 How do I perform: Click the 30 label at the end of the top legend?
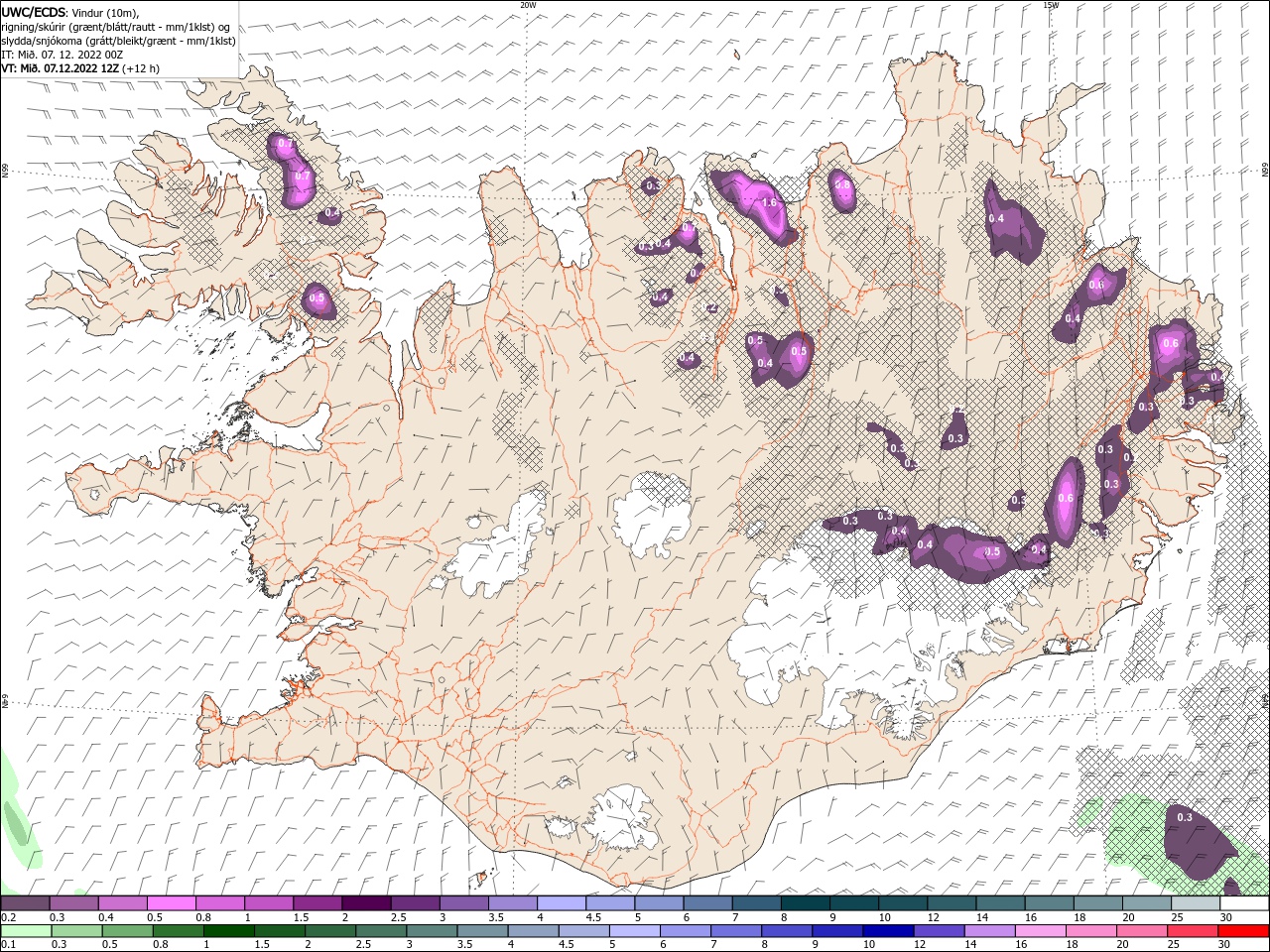tap(1227, 917)
